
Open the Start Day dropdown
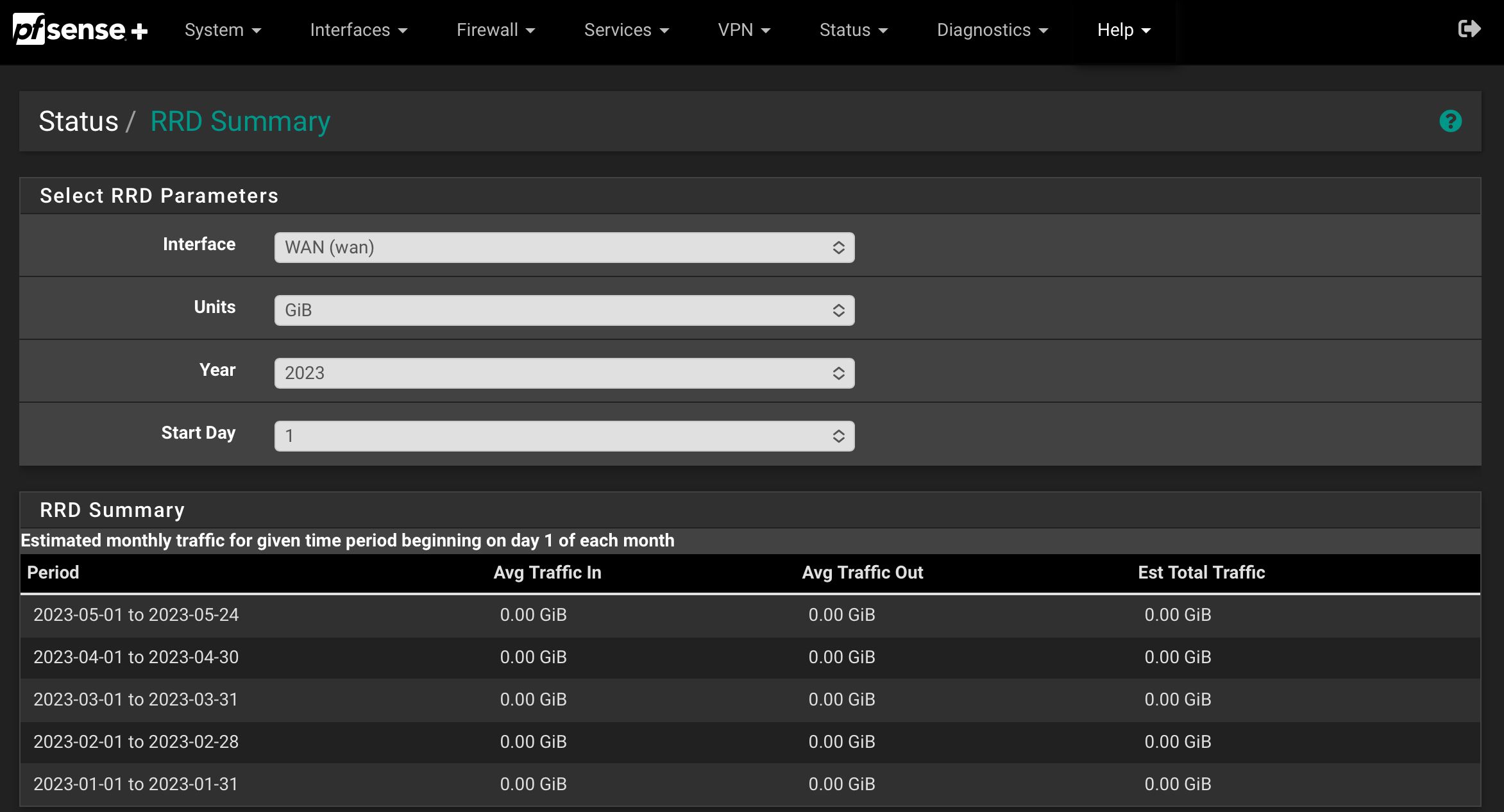coord(564,436)
